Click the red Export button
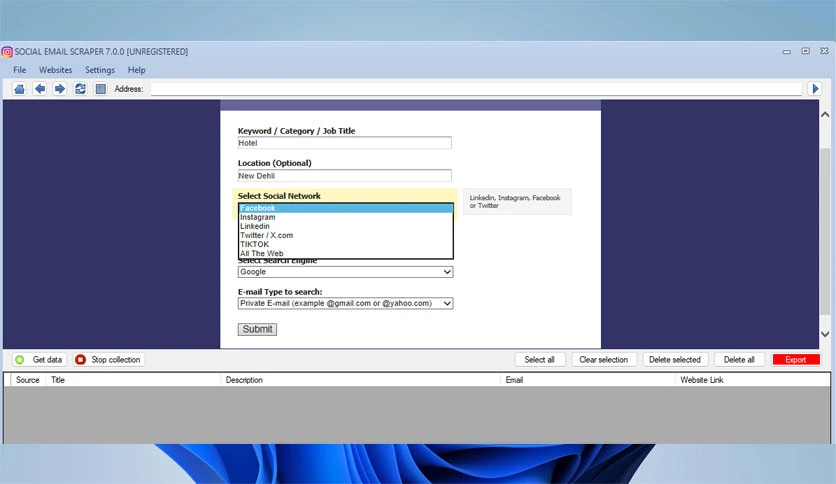The width and height of the screenshot is (836, 484). click(796, 360)
